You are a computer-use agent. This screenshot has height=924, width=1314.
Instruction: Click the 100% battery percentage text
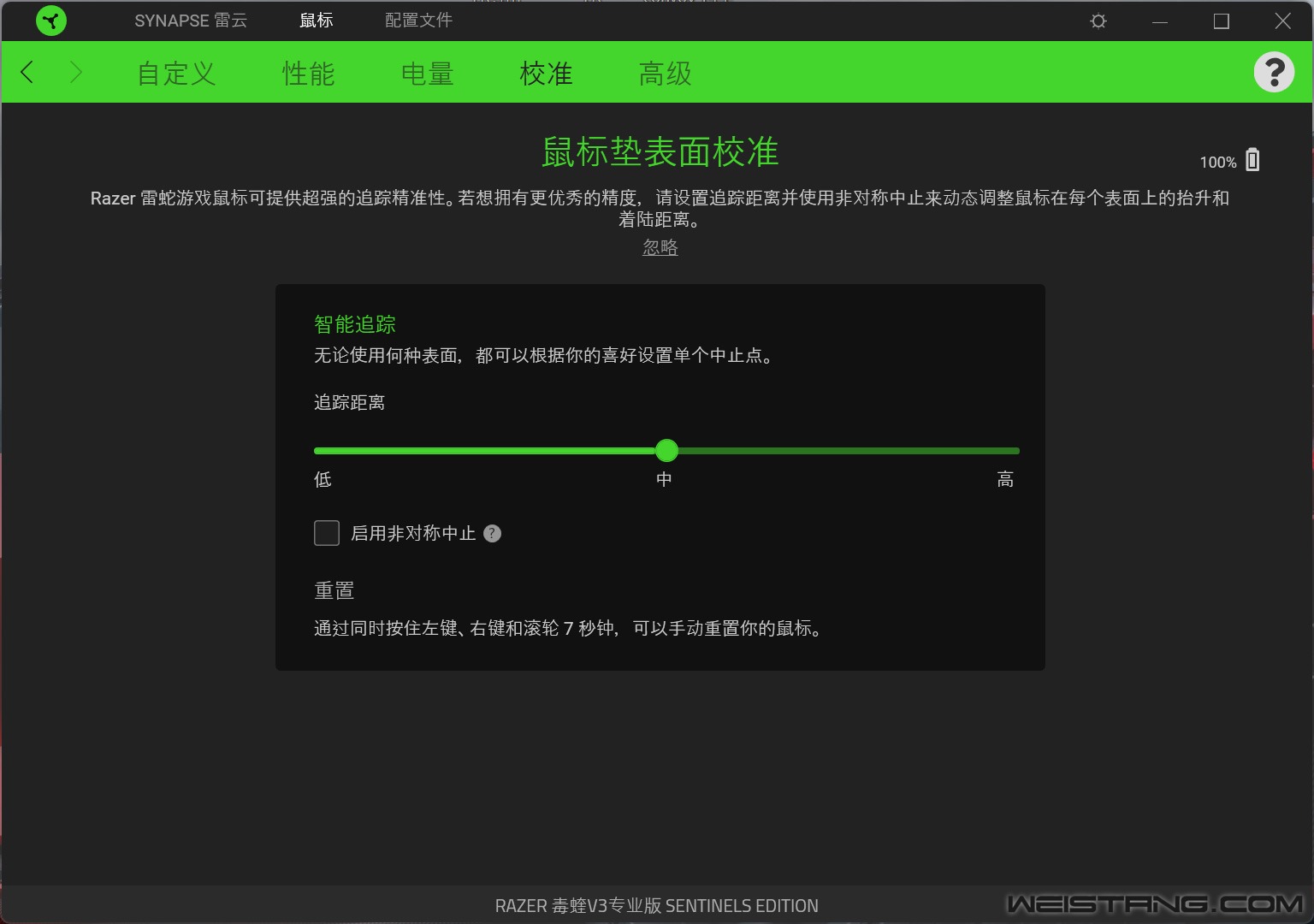point(1218,163)
